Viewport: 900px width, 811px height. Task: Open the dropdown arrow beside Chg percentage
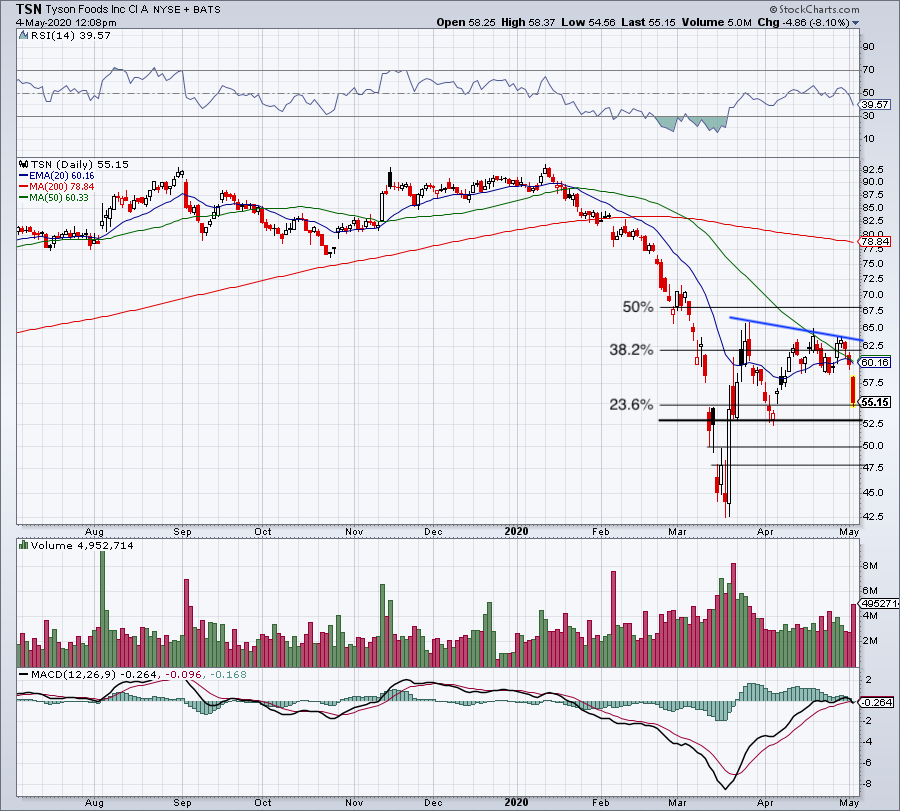pos(856,23)
